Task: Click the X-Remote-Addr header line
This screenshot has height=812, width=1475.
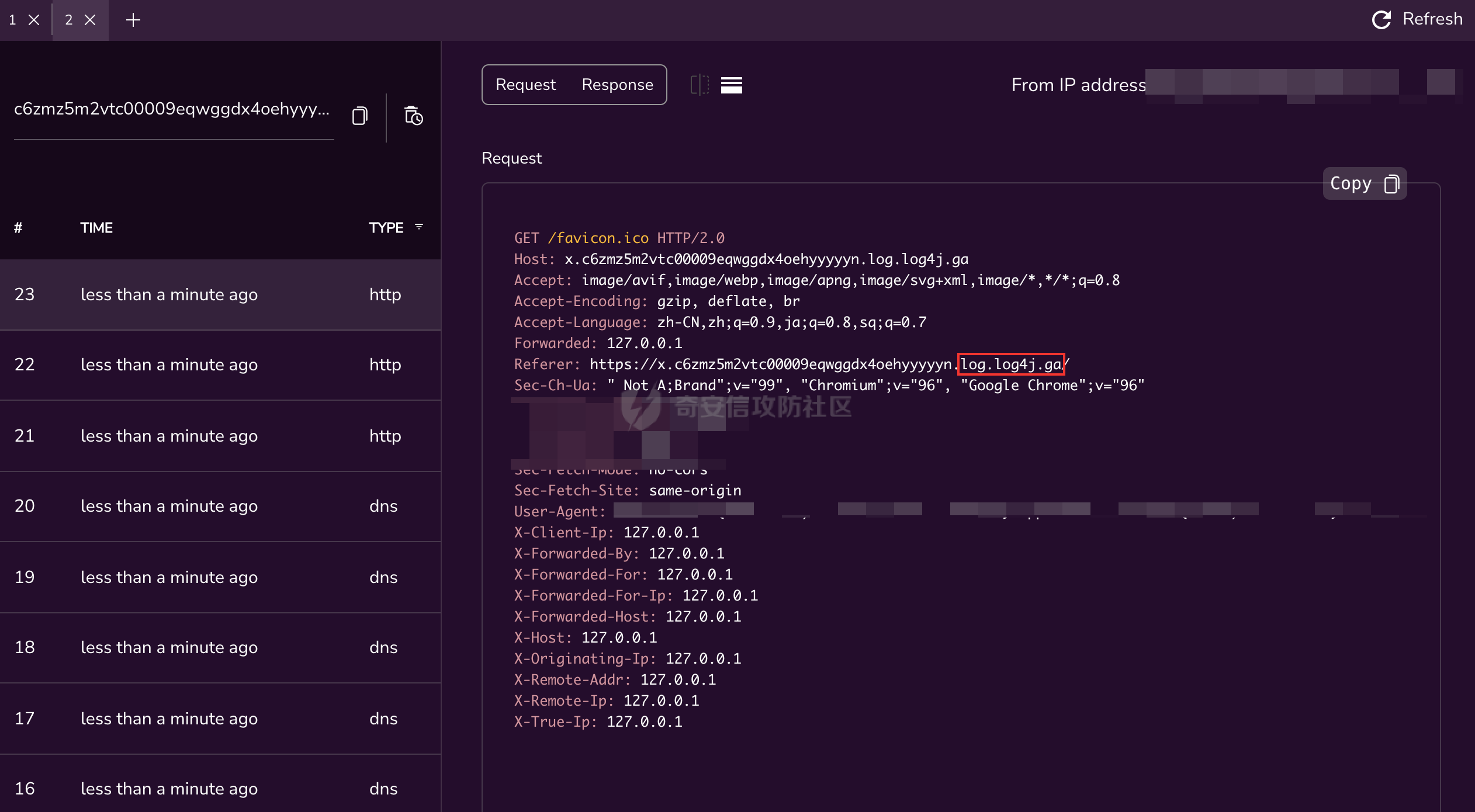Action: tap(615, 680)
